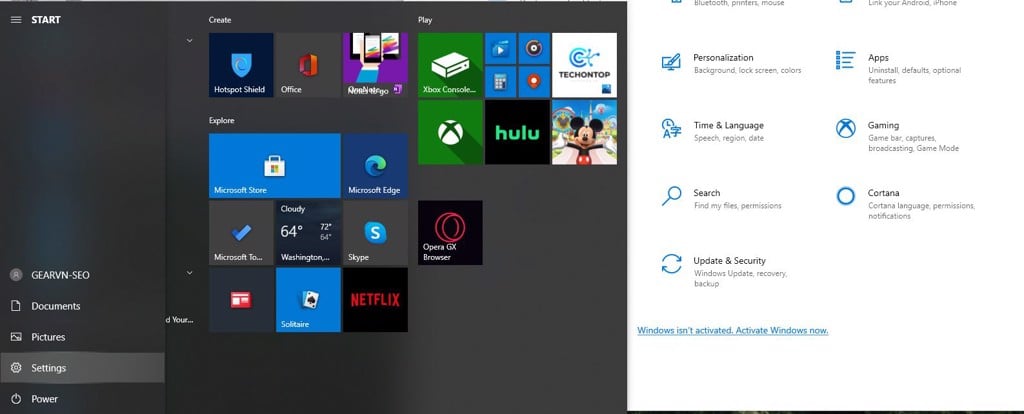This screenshot has height=414, width=1024.
Task: Launch the green Xbox logo tile
Action: click(x=450, y=133)
